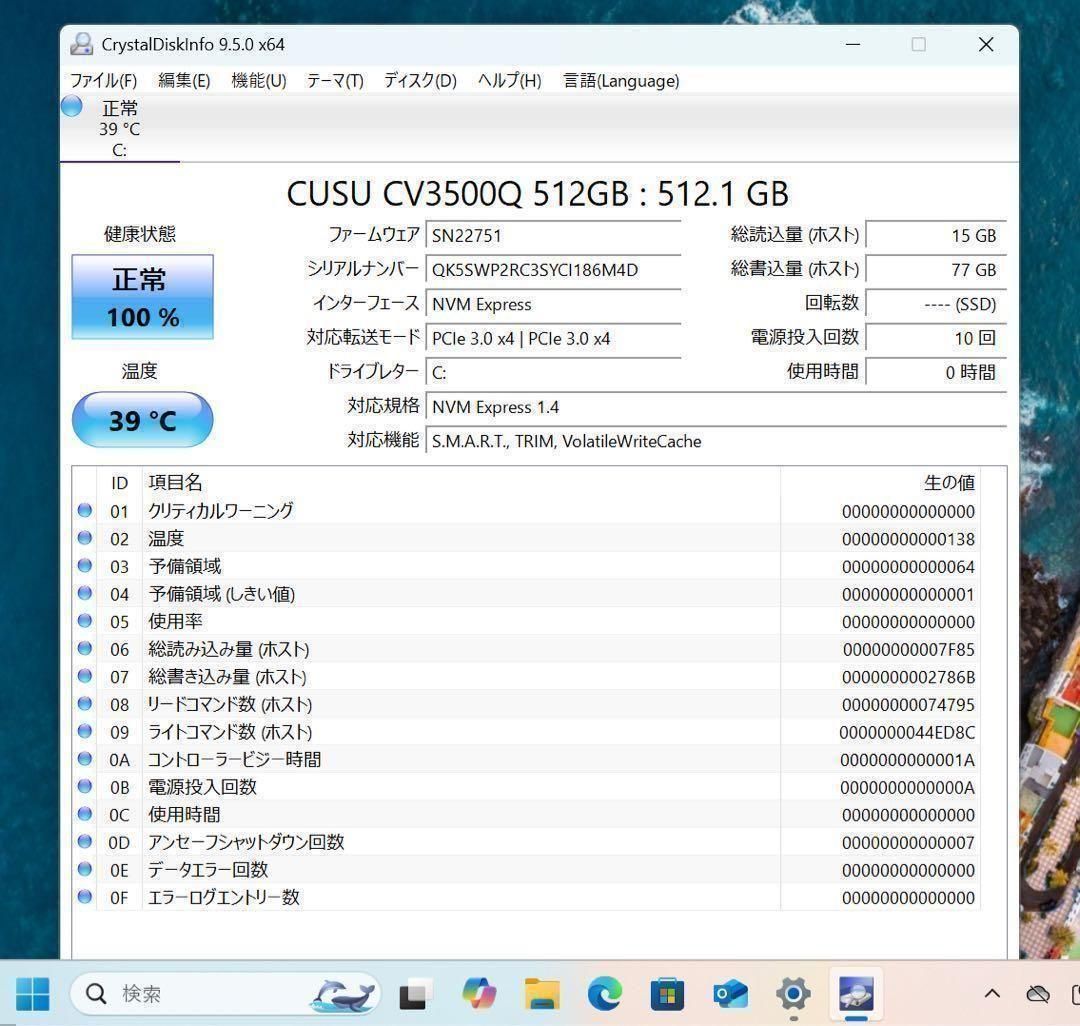Click the indicator beside エラーログエントリー数 row
Viewport: 1080px width, 1026px height.
coord(84,897)
